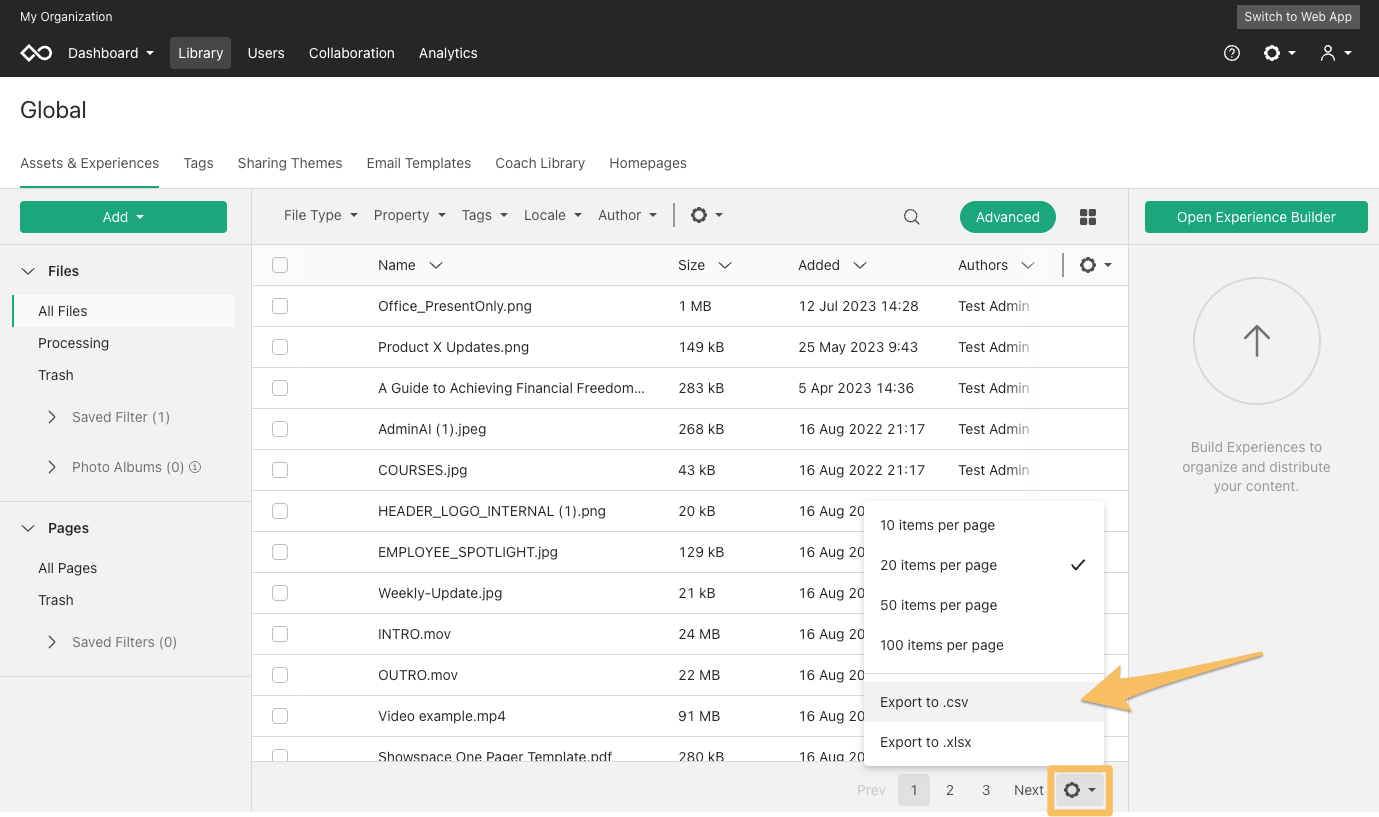Open the Tags filter dropdown
1379x817 pixels.
484,215
